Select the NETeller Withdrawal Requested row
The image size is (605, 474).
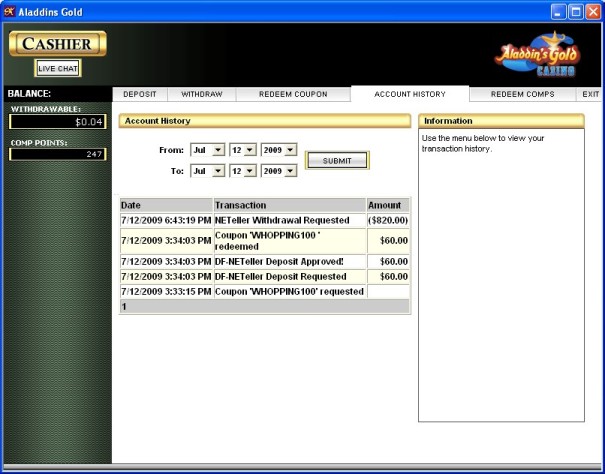coord(265,220)
